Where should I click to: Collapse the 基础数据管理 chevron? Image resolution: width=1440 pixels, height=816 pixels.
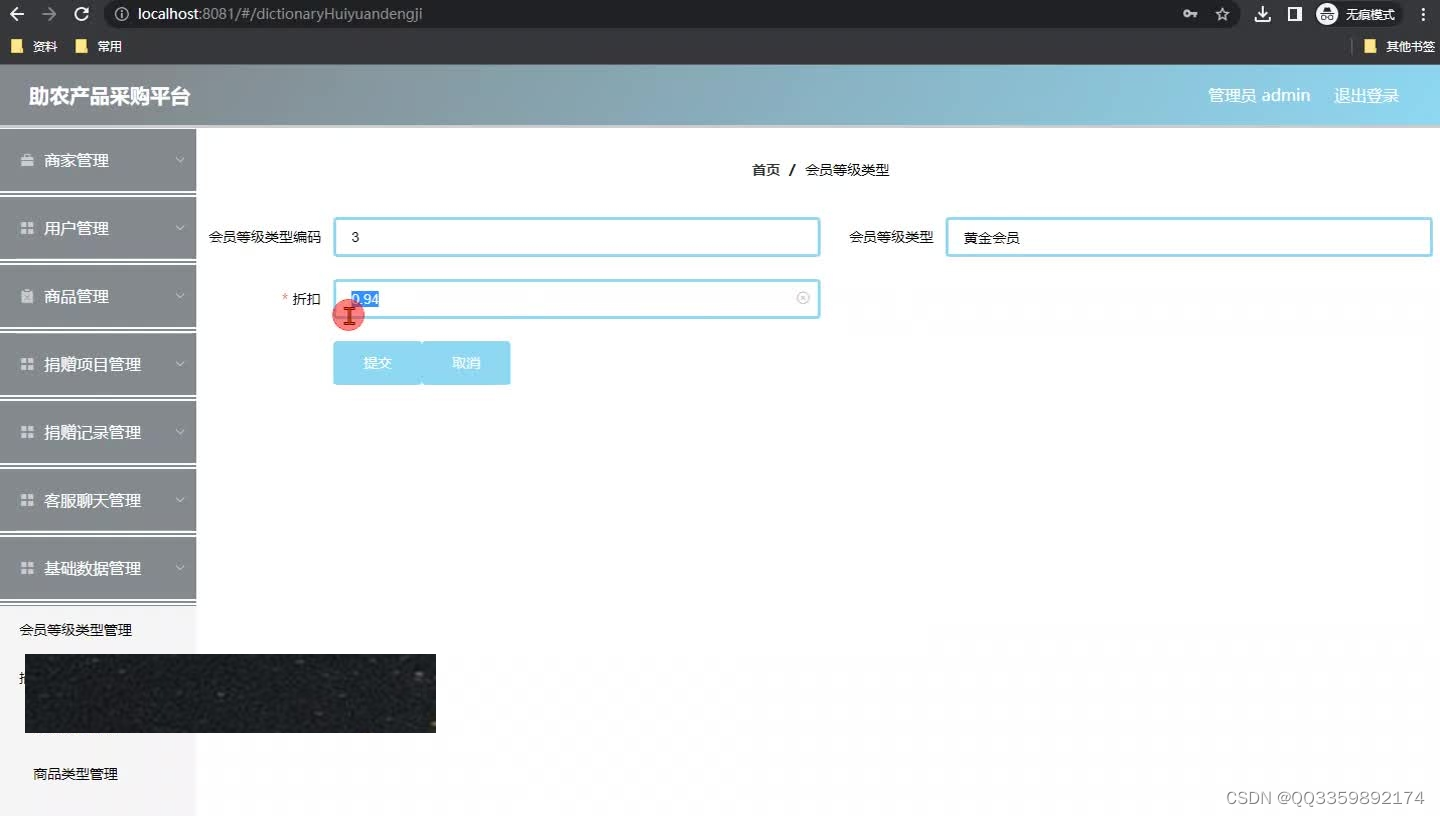coord(180,567)
